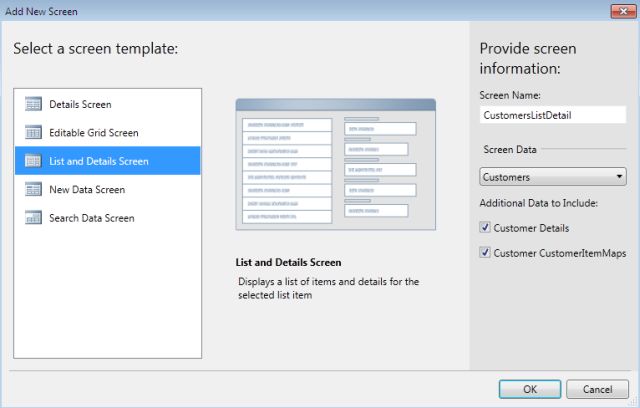Screen dimensions: 640x408
Task: Pick List and Details Screen label
Action: (x=99, y=161)
